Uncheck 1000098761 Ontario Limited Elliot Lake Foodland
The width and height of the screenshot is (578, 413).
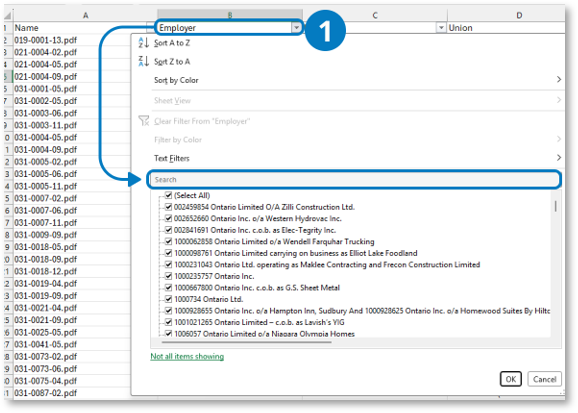click(x=168, y=253)
